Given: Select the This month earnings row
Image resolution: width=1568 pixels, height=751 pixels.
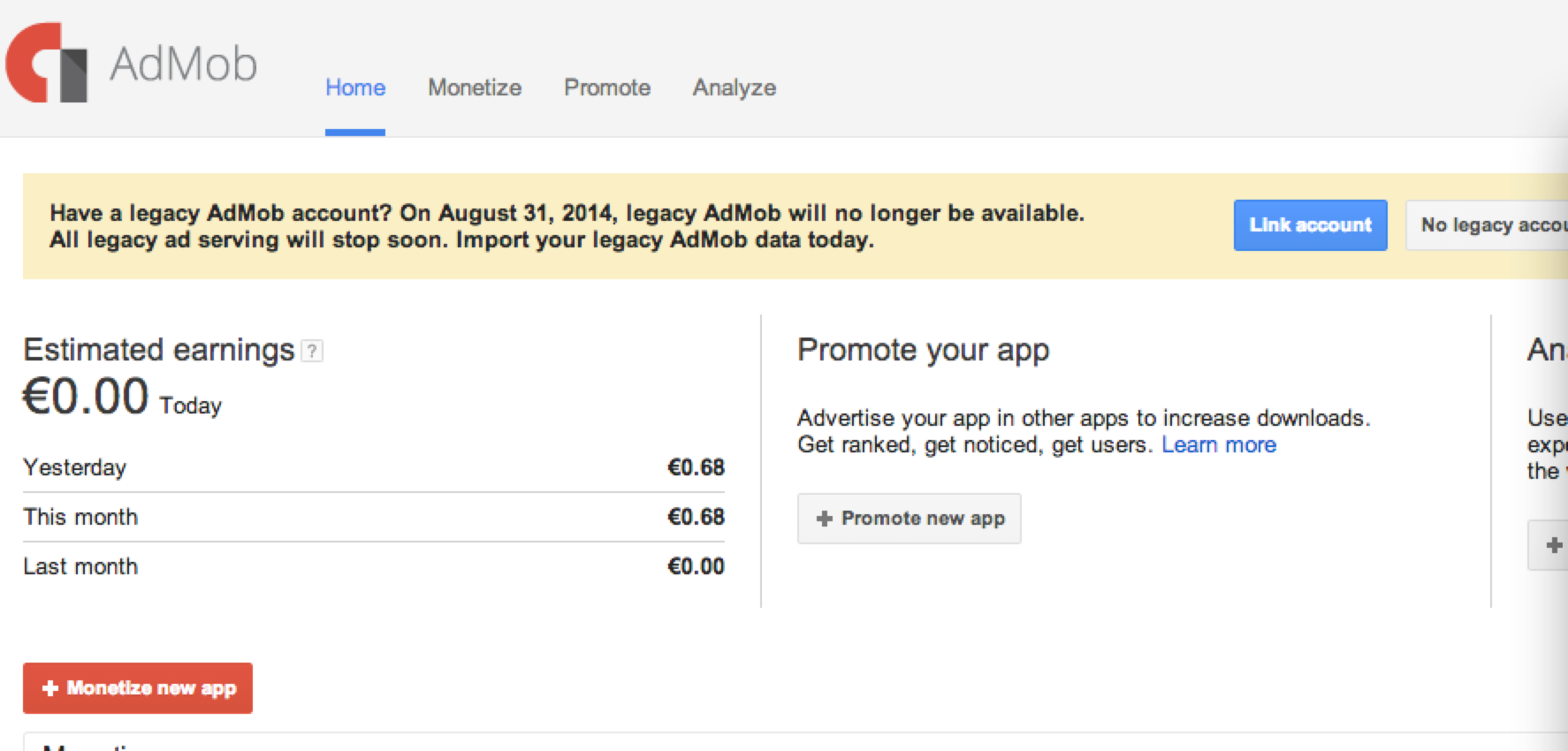Looking at the screenshot, I should (373, 517).
